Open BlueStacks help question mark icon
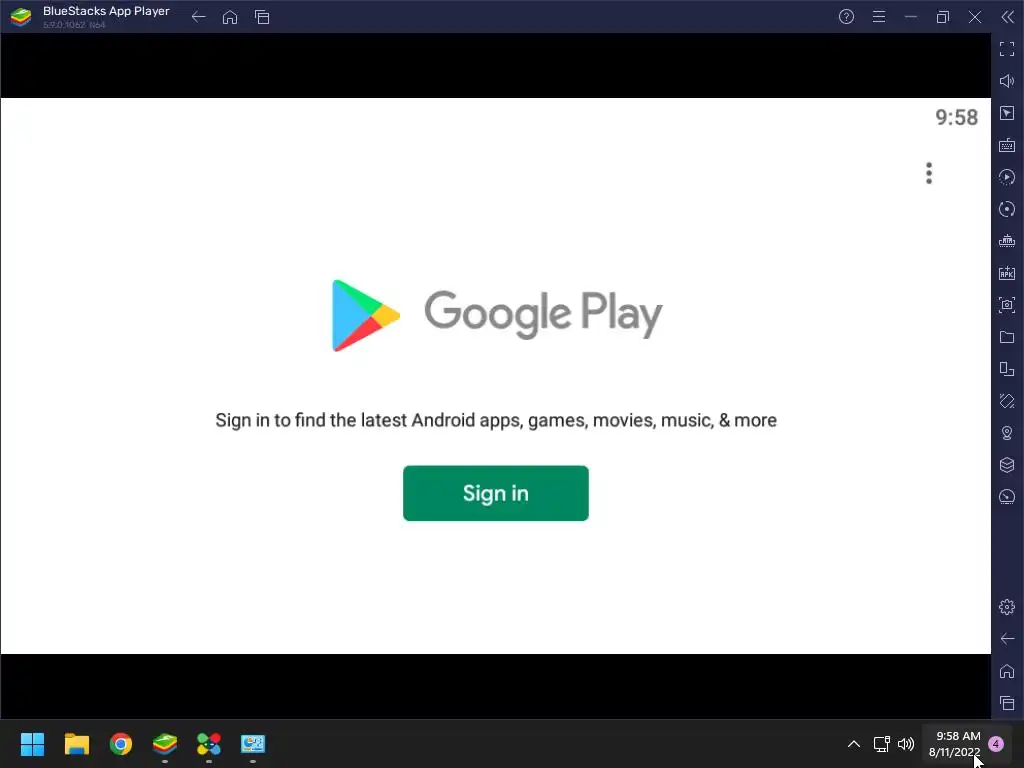The image size is (1024, 768). pyautogui.click(x=846, y=17)
